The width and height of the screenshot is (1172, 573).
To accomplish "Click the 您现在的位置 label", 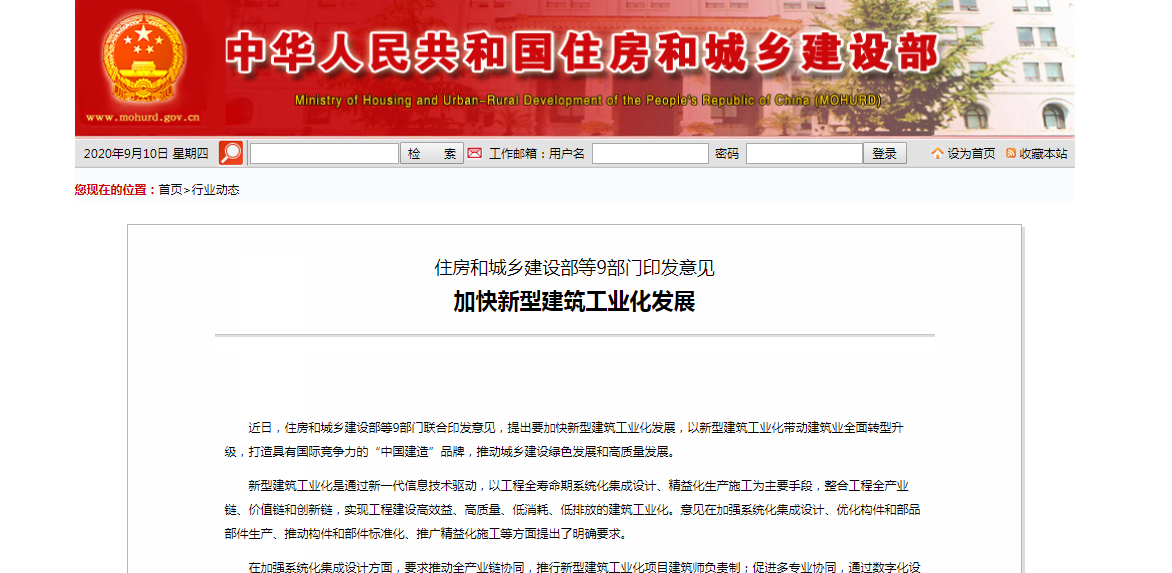I will [116, 190].
